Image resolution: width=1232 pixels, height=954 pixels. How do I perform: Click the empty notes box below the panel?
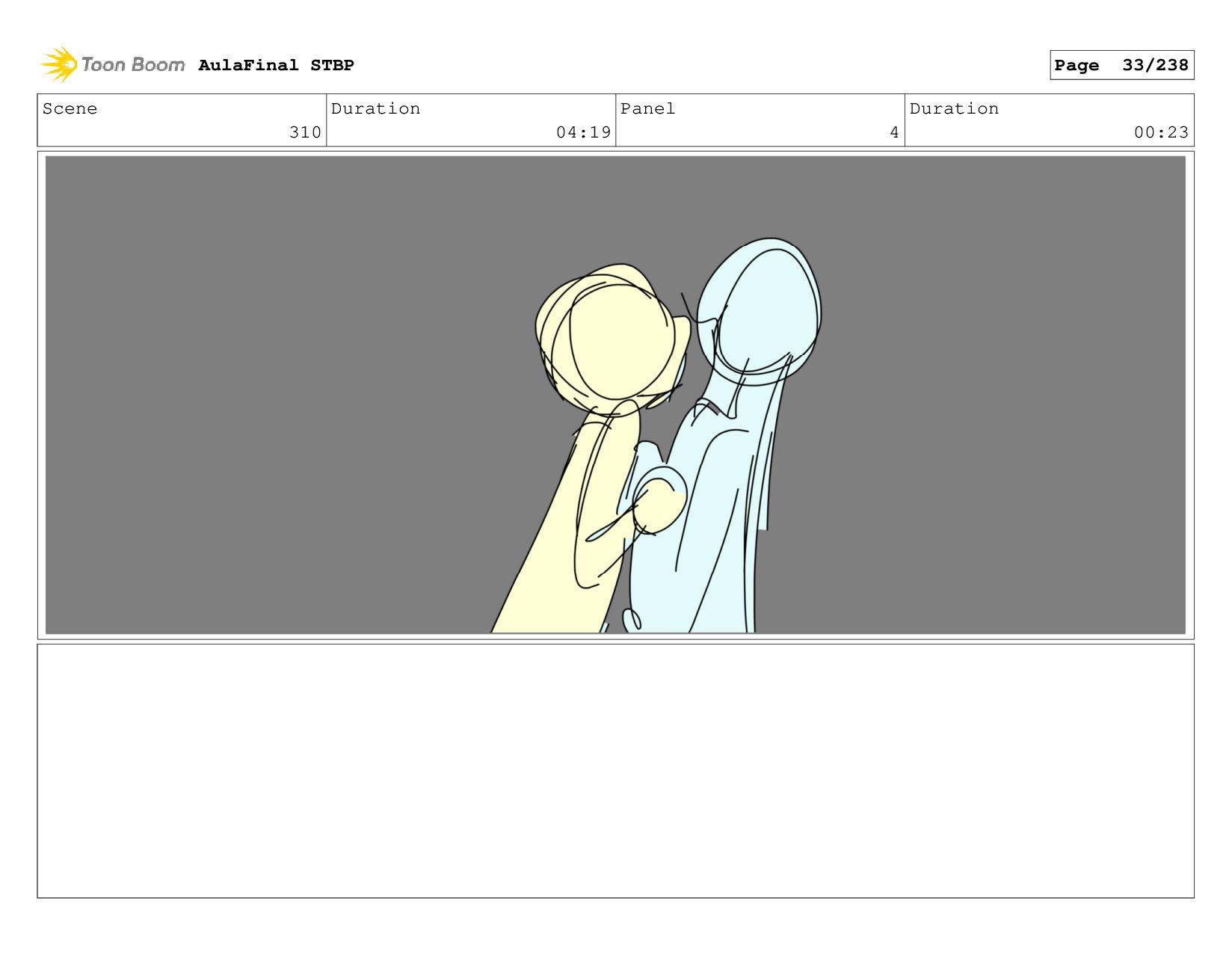[615, 771]
